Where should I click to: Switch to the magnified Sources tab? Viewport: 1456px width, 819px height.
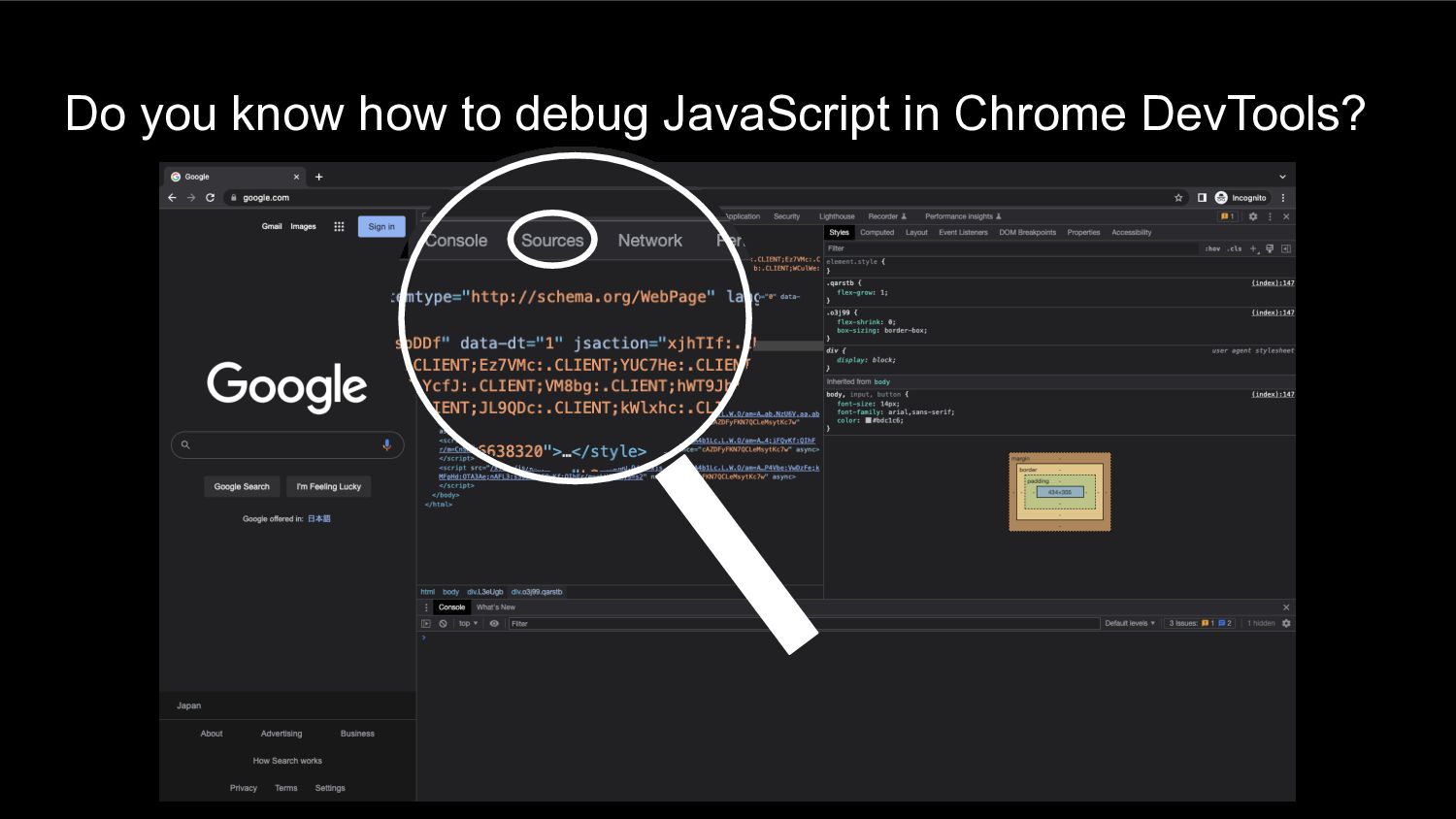552,241
